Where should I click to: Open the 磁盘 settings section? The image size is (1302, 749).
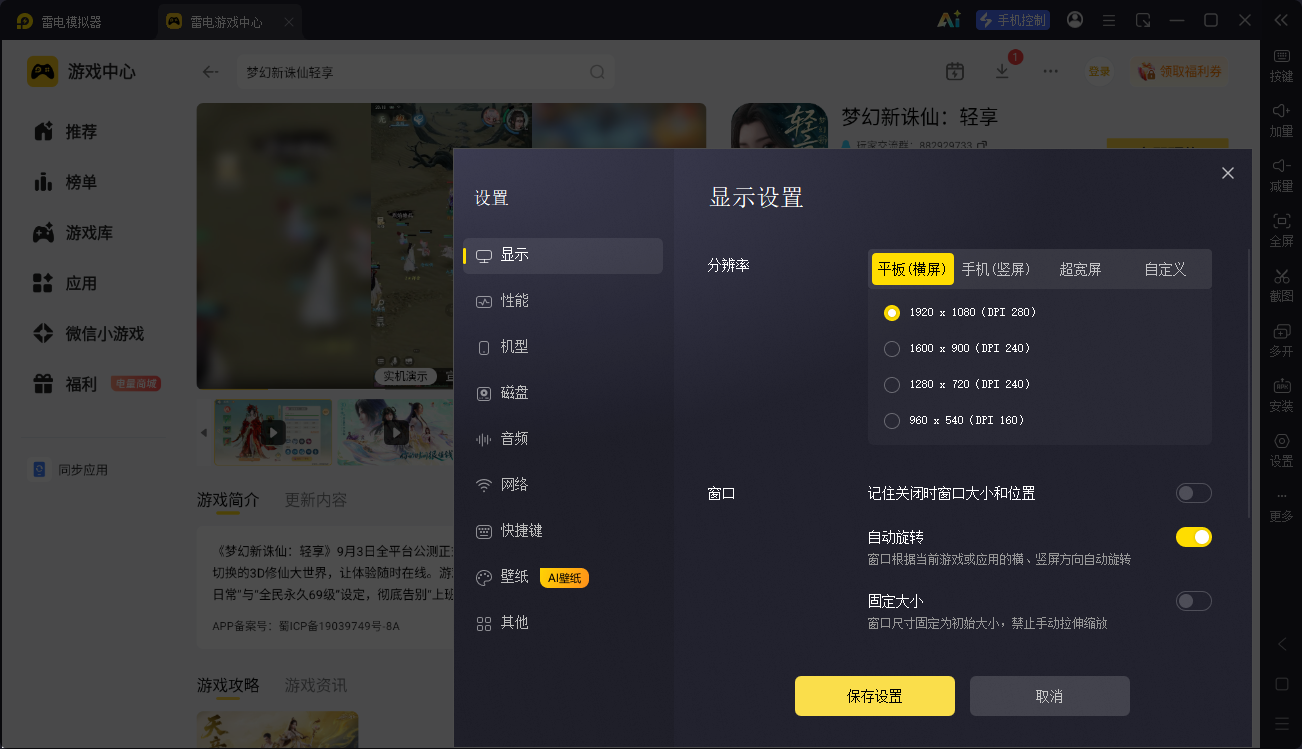point(563,393)
